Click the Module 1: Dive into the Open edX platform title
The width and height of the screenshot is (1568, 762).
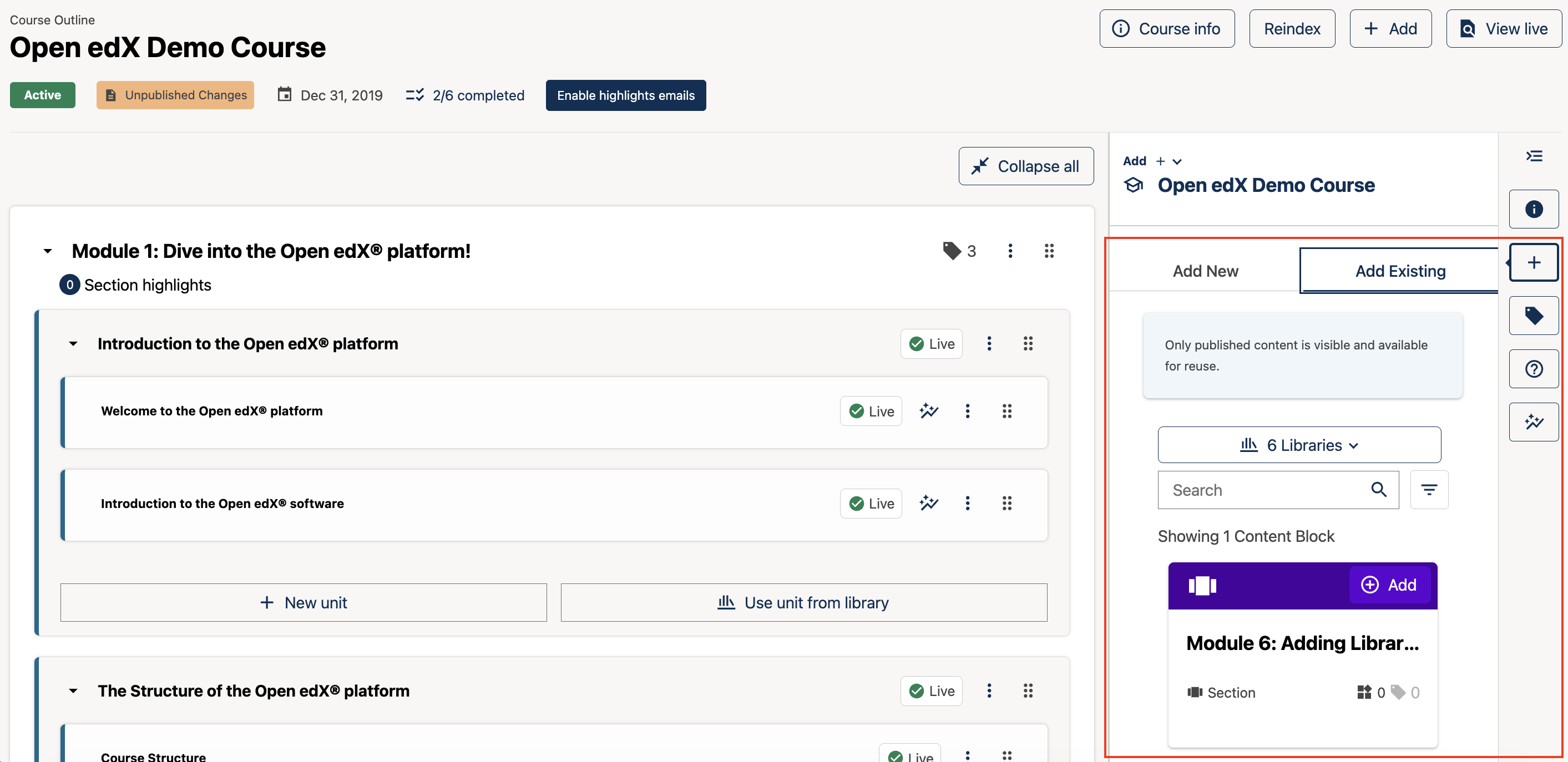(x=271, y=251)
